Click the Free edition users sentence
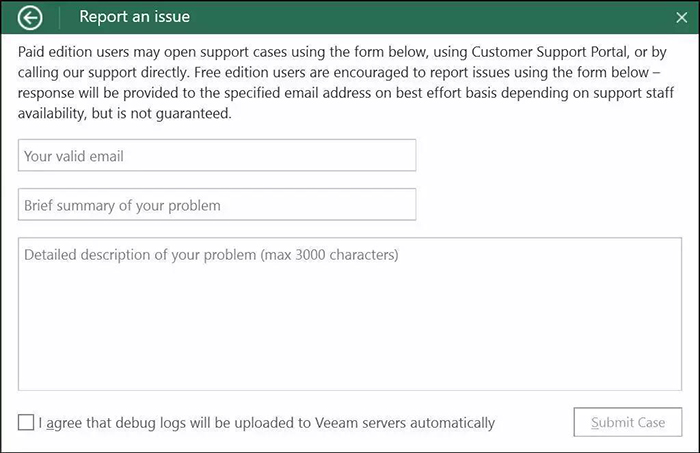This screenshot has width=700, height=453. (427, 72)
